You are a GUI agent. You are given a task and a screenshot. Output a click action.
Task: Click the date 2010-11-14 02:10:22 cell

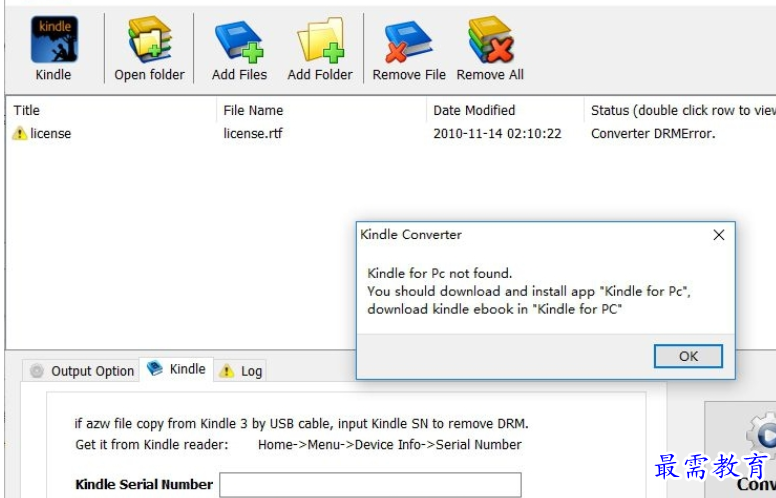pos(497,134)
